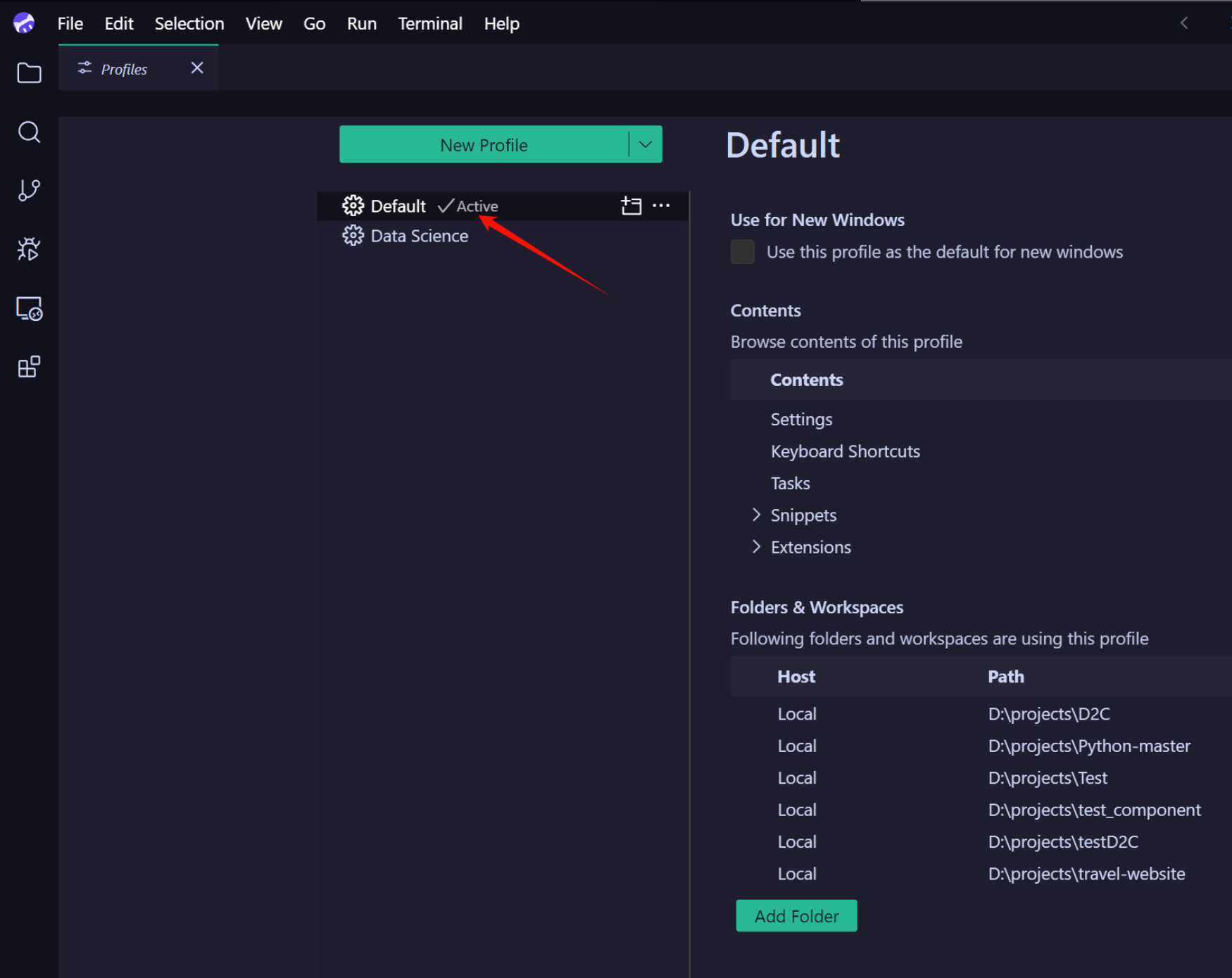Select the Extensions icon in activity bar
This screenshot has height=978, width=1232.
pos(29,366)
